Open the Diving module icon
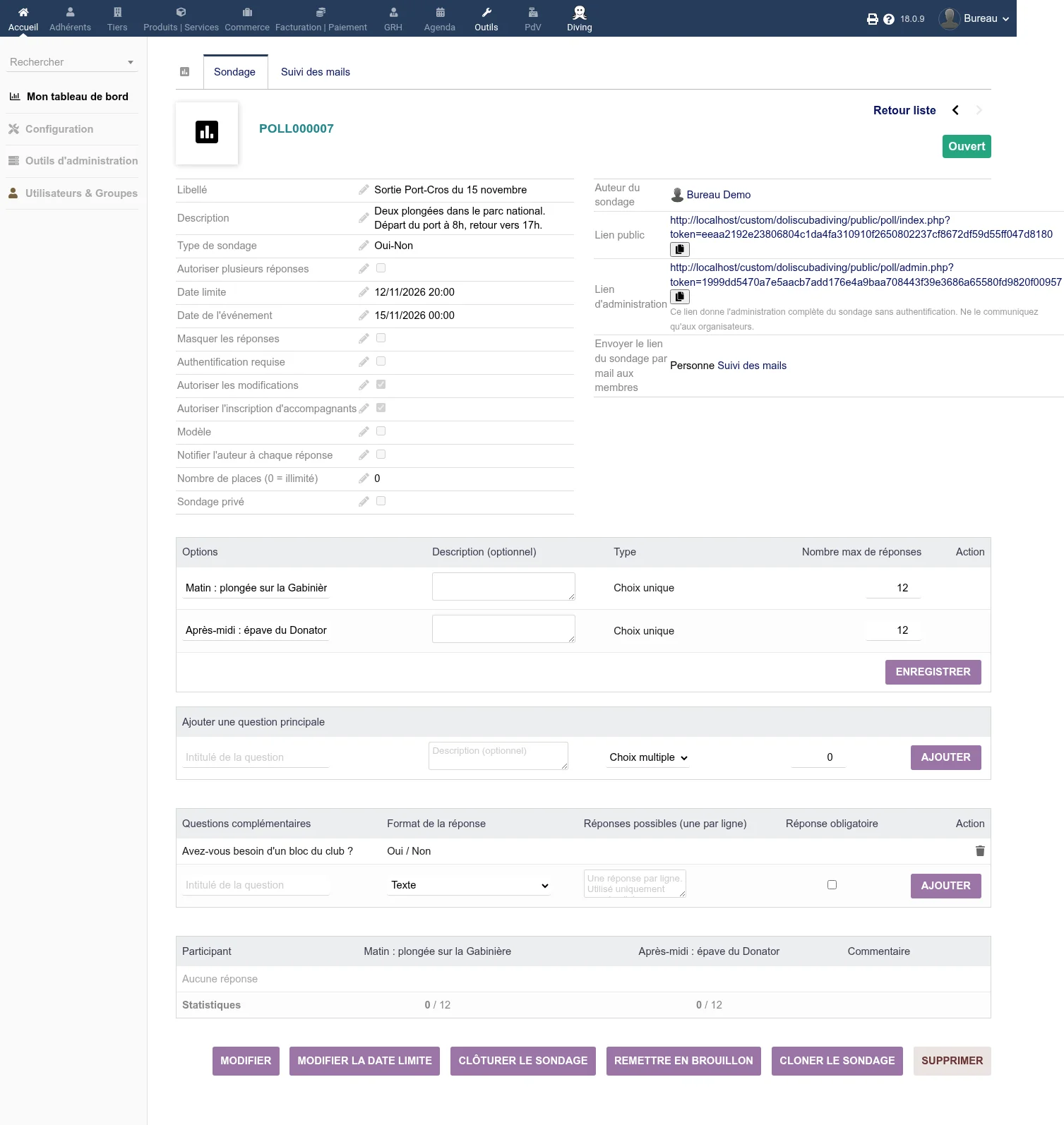Image resolution: width=1064 pixels, height=1125 pixels. tap(579, 12)
